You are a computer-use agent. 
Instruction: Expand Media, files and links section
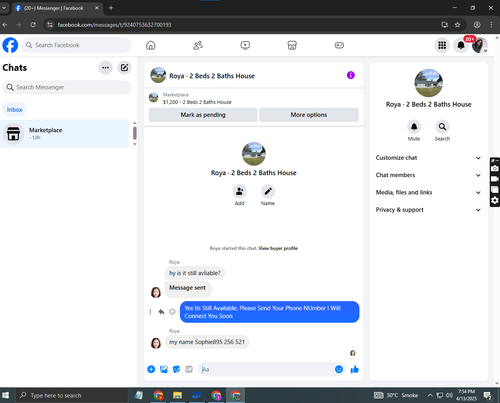(x=428, y=192)
